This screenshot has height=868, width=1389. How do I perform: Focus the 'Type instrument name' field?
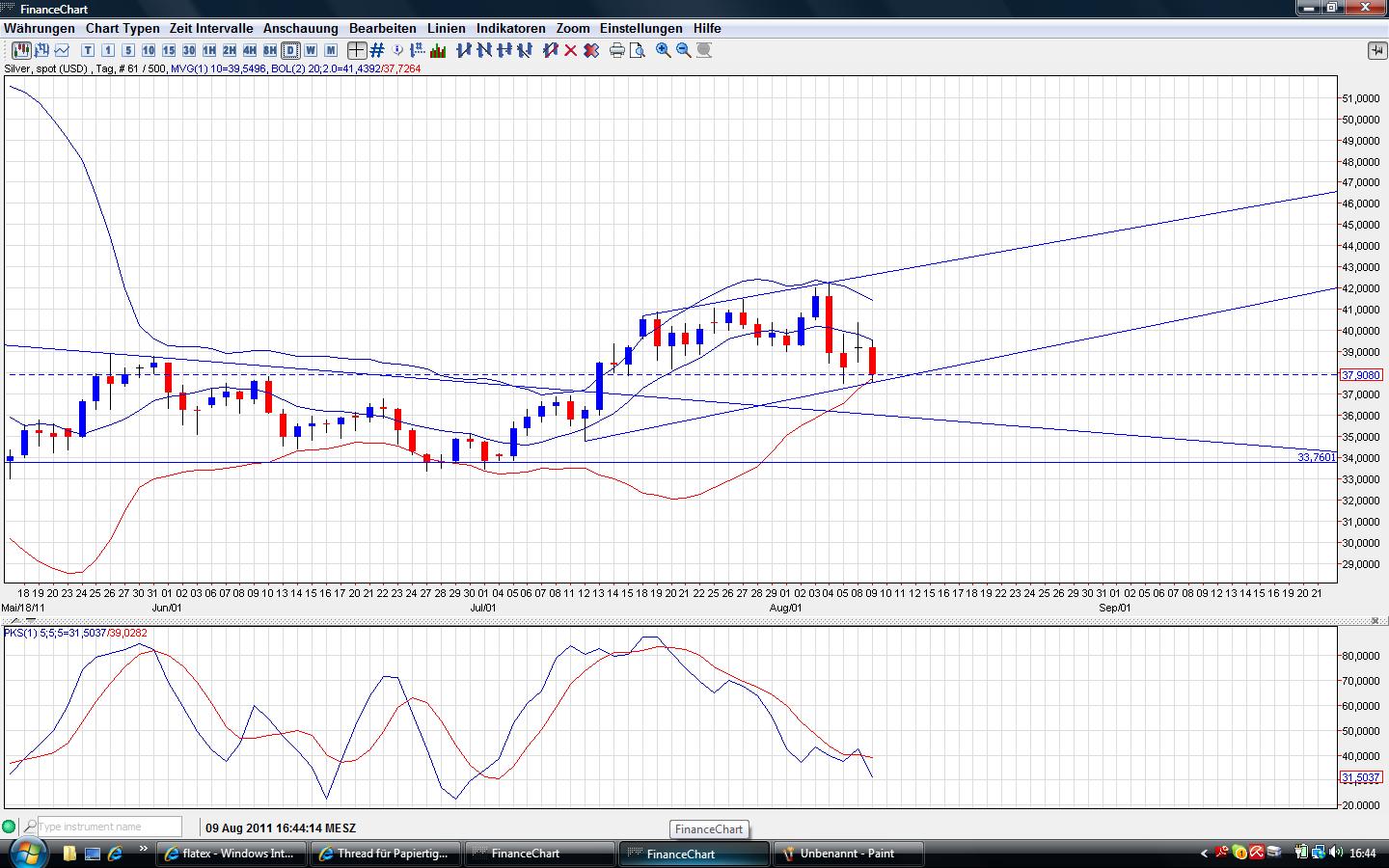click(109, 827)
